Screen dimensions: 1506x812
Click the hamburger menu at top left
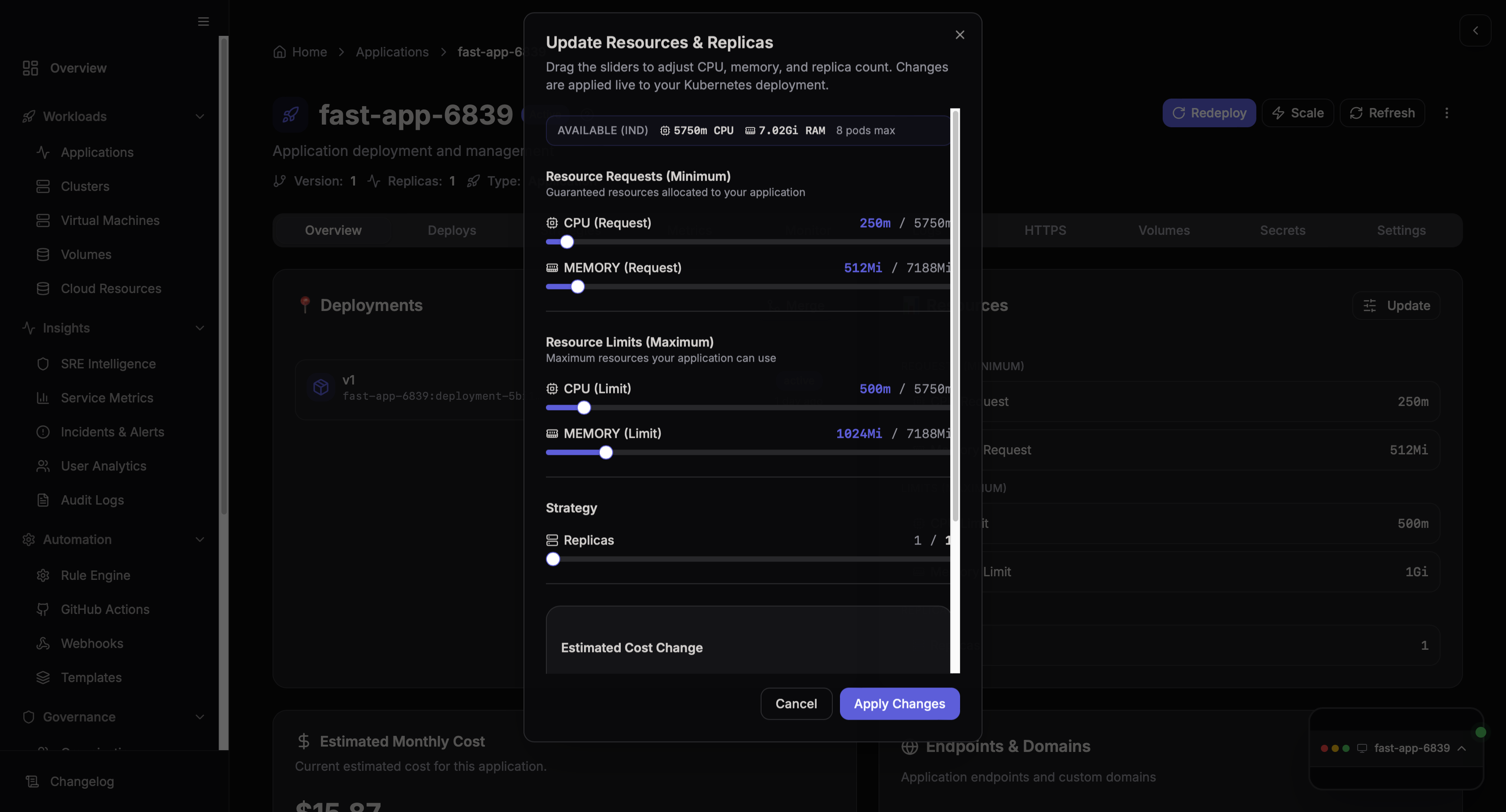pos(203,22)
